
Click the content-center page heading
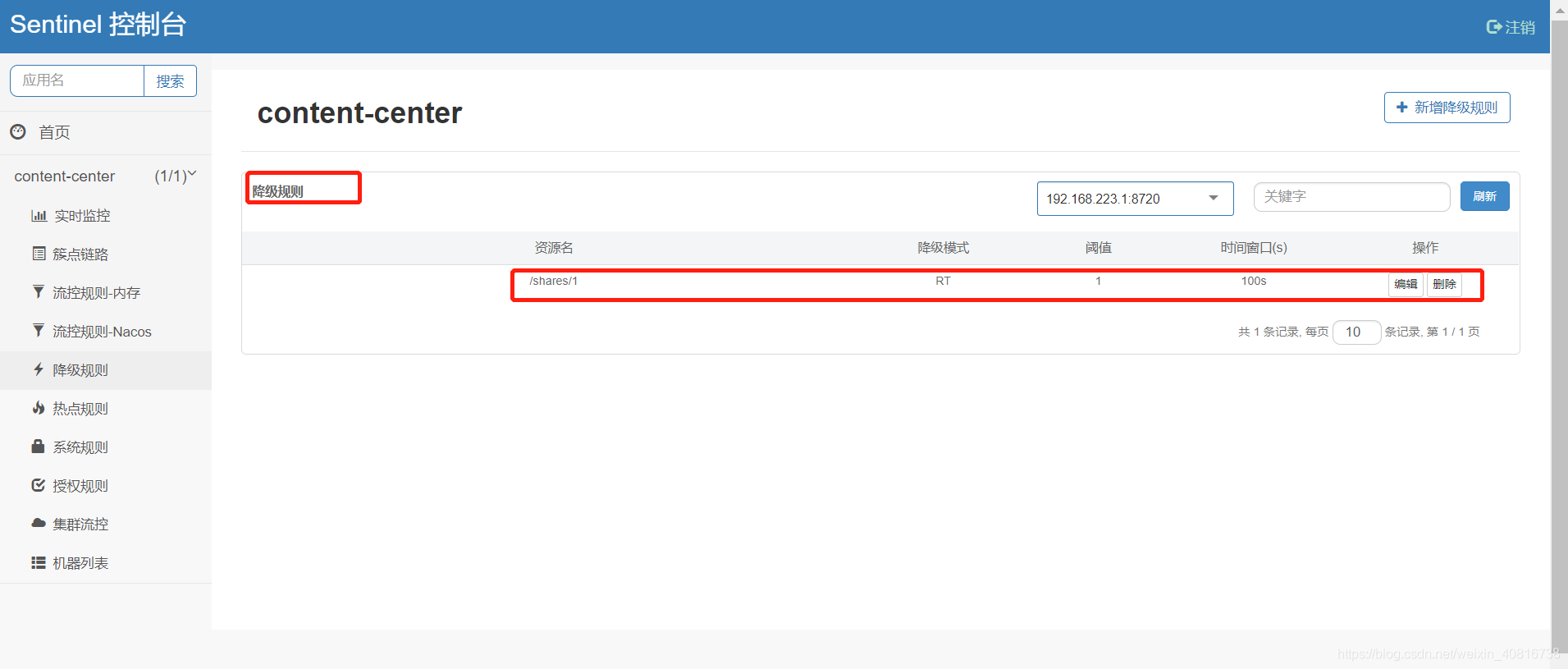(x=359, y=112)
